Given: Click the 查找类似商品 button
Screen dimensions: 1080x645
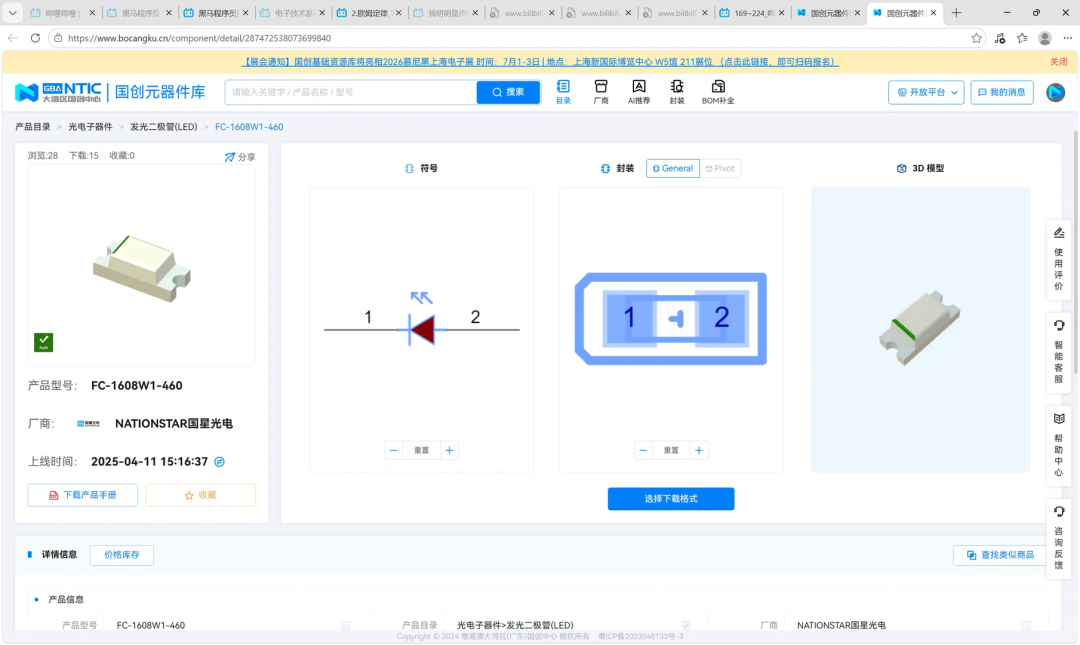Looking at the screenshot, I should 1001,555.
